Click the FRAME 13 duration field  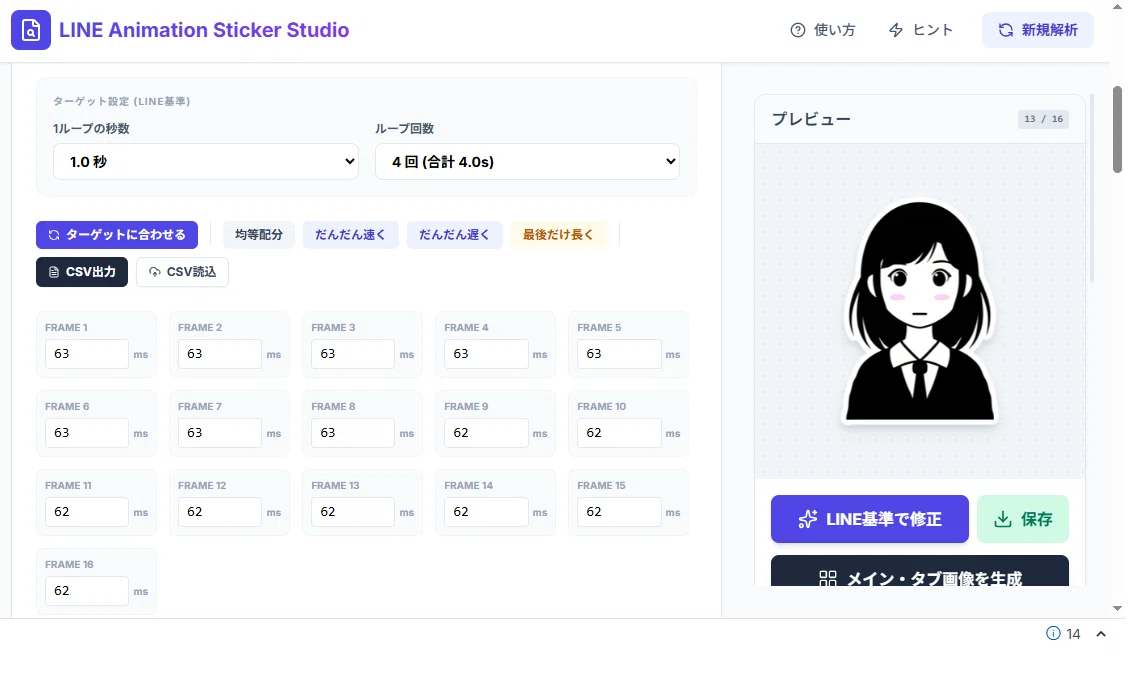[353, 512]
